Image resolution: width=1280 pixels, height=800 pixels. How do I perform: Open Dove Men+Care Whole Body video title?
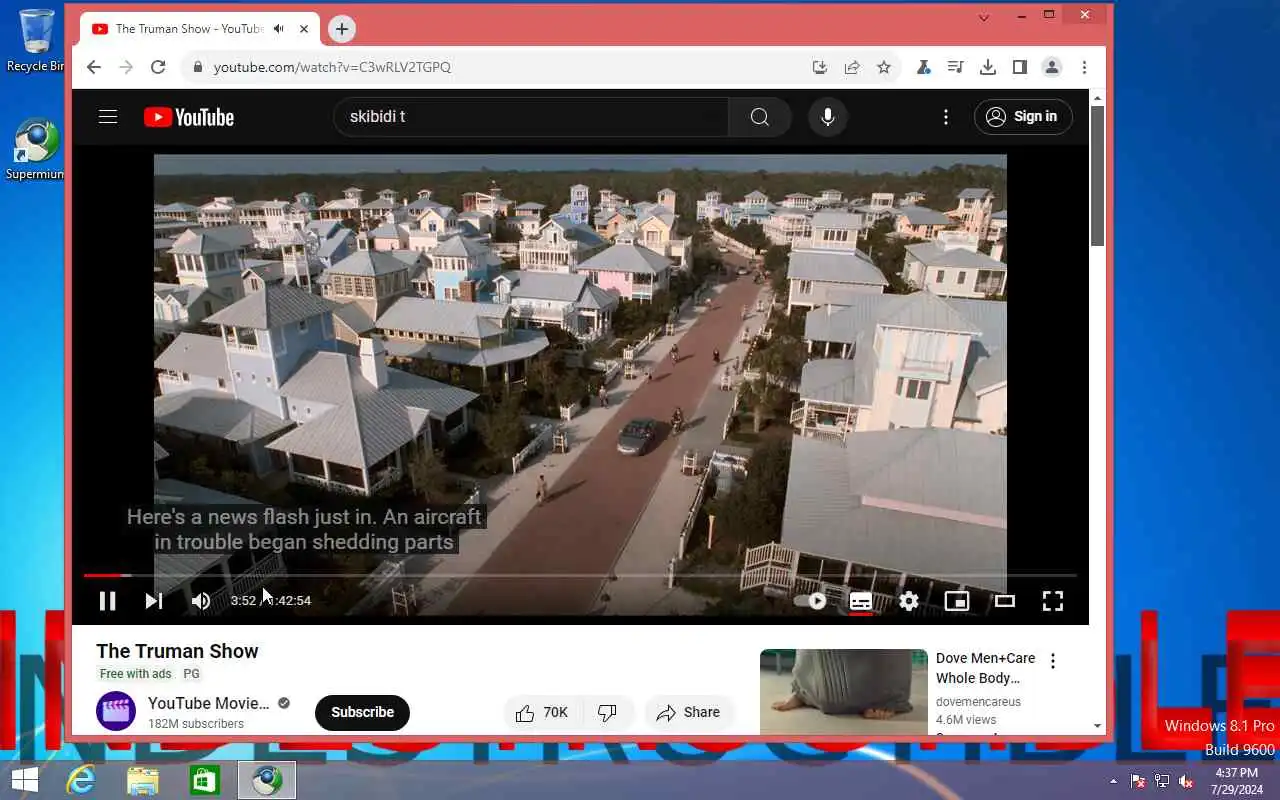coord(985,668)
